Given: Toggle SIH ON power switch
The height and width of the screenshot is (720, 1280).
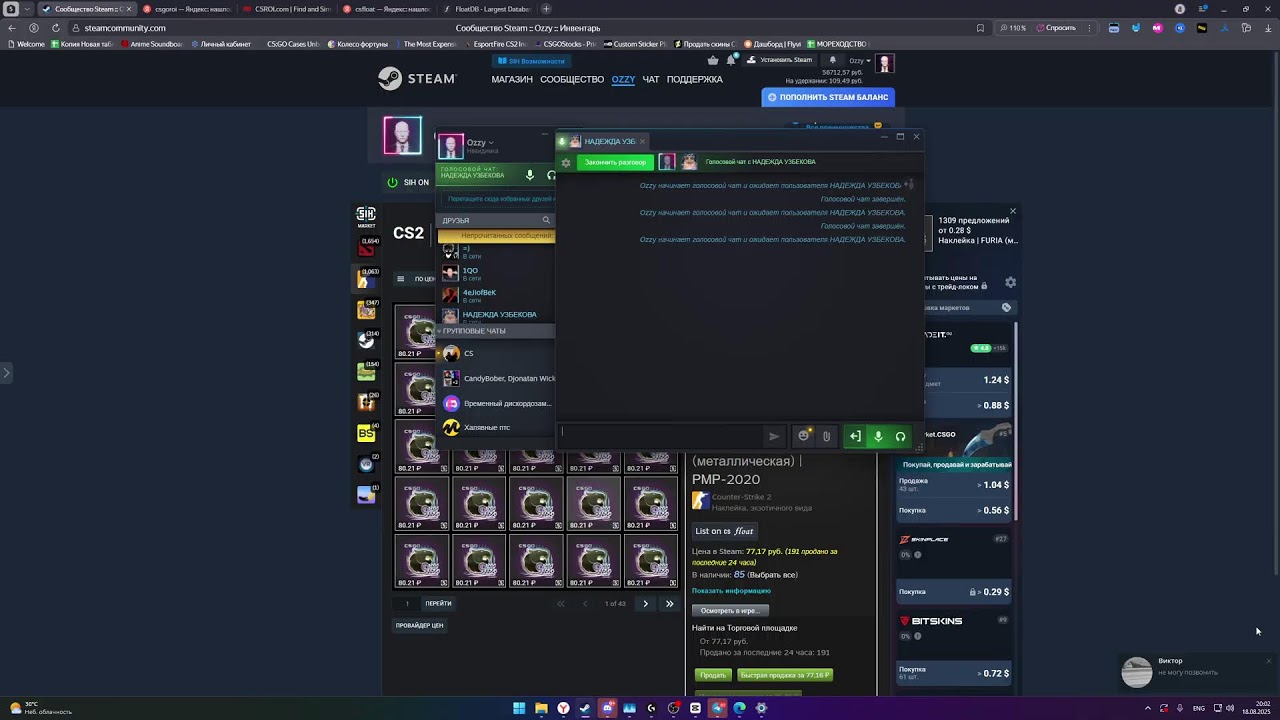Looking at the screenshot, I should (x=392, y=182).
